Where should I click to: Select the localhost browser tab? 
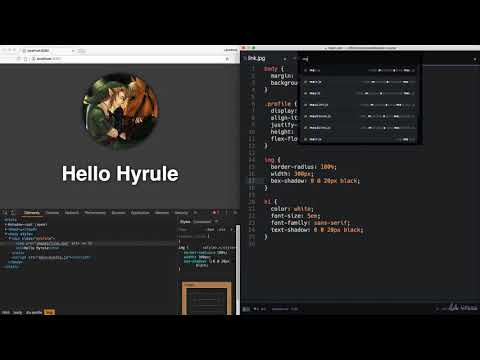point(48,51)
